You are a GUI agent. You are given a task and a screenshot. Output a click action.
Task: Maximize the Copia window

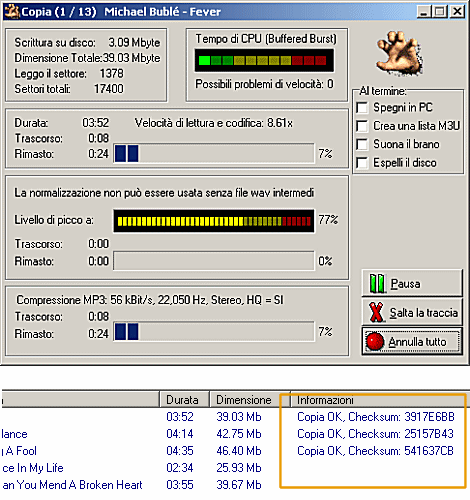tap(440, 12)
